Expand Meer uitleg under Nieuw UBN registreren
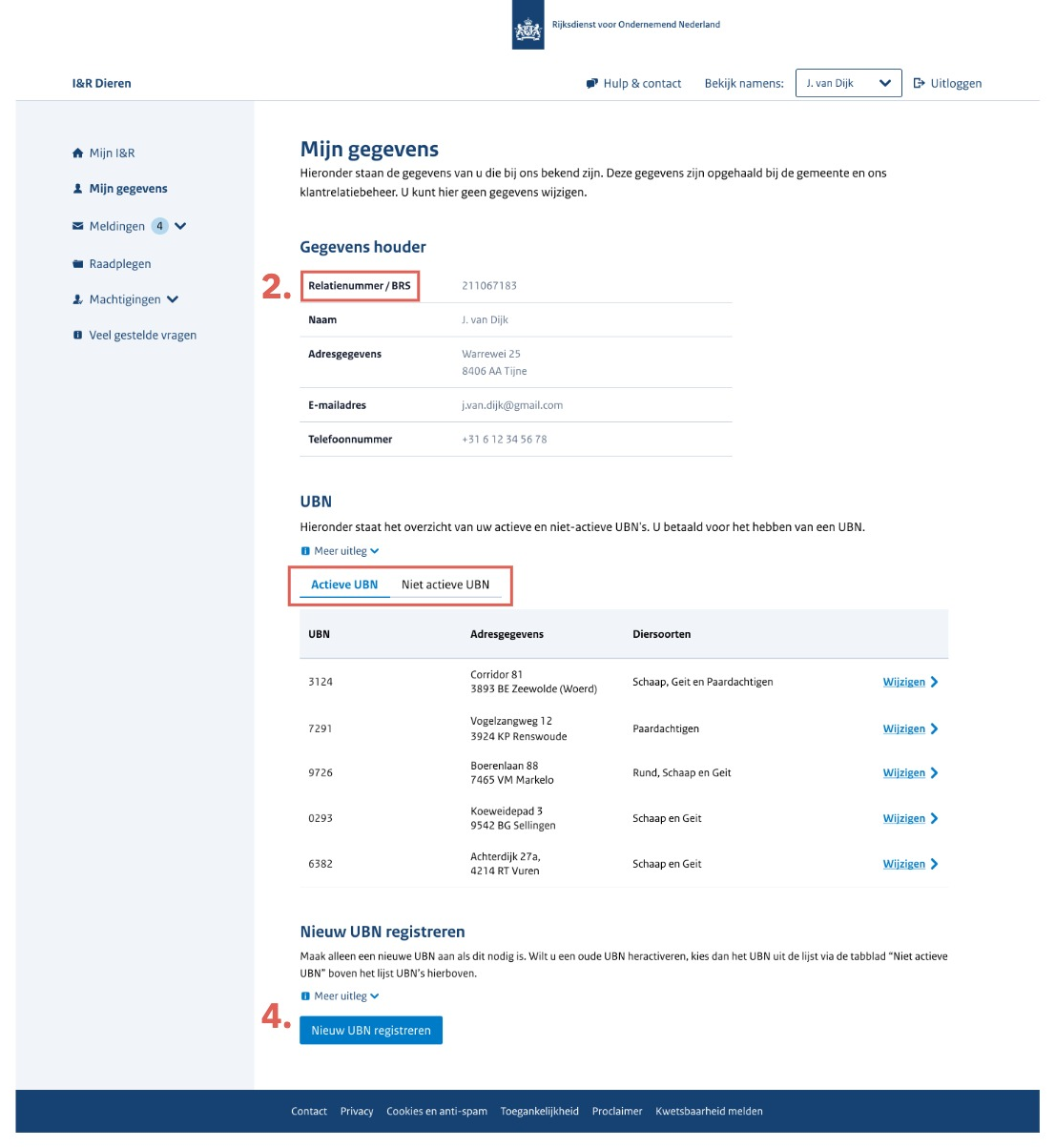 (341, 996)
